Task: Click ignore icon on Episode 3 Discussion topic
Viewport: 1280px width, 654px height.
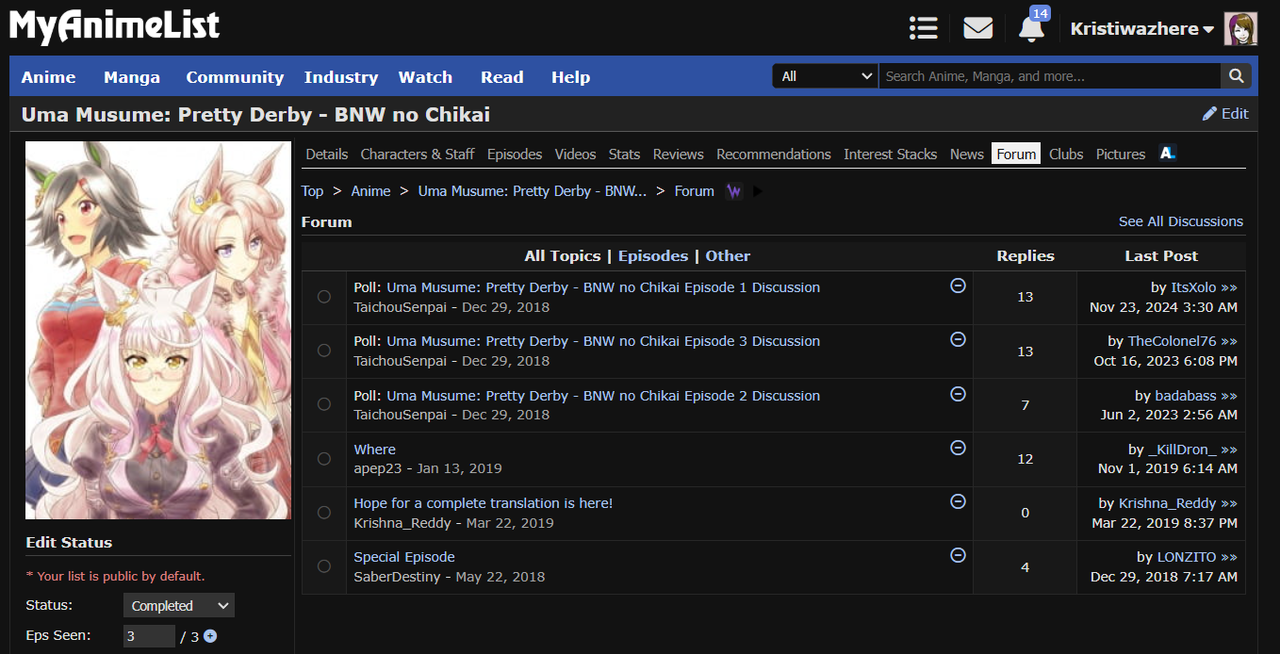Action: 958,340
